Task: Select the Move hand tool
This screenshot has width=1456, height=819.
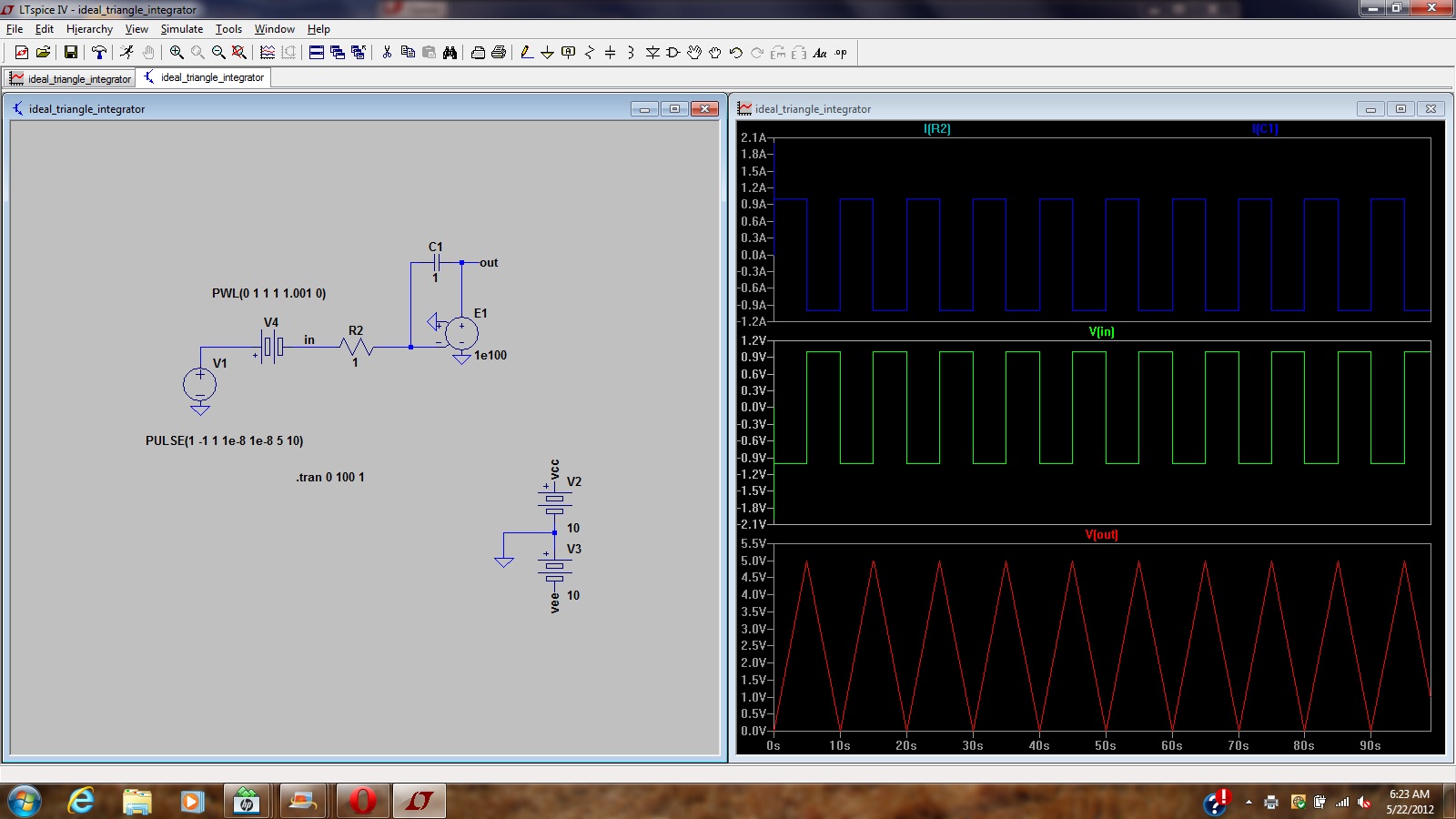Action: coord(694,53)
